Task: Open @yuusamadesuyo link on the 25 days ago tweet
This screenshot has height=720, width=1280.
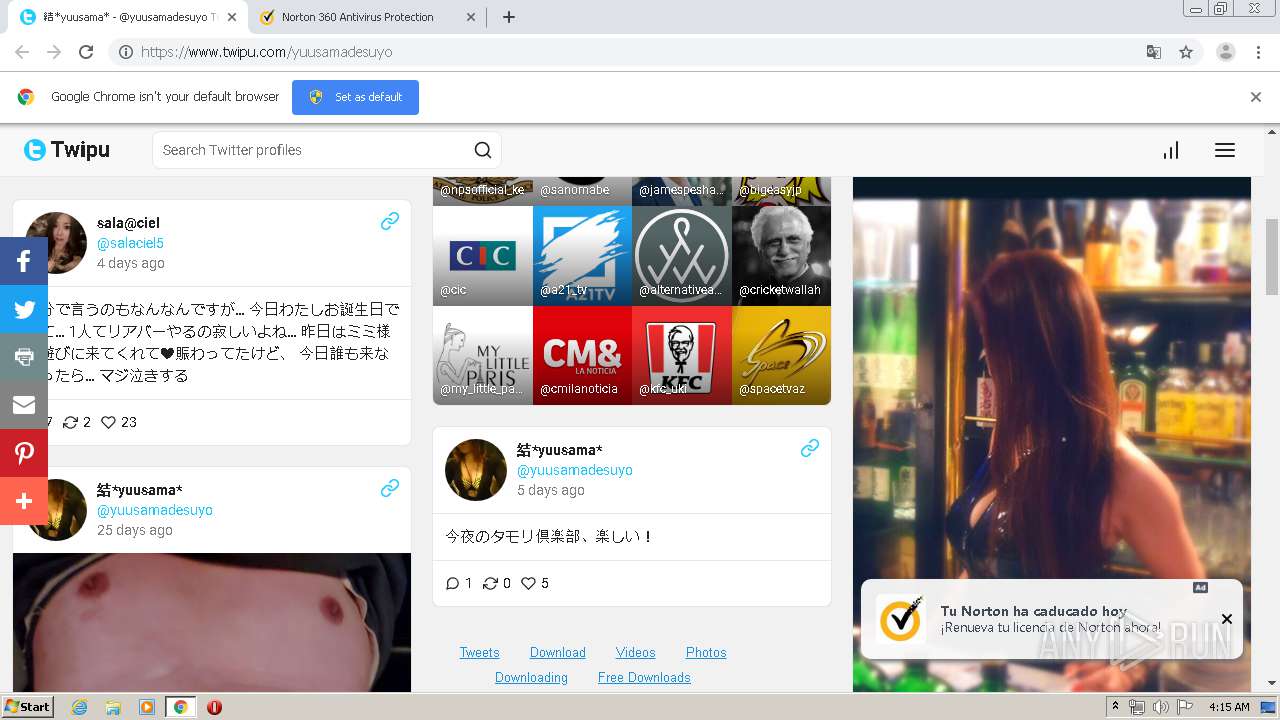Action: point(154,510)
